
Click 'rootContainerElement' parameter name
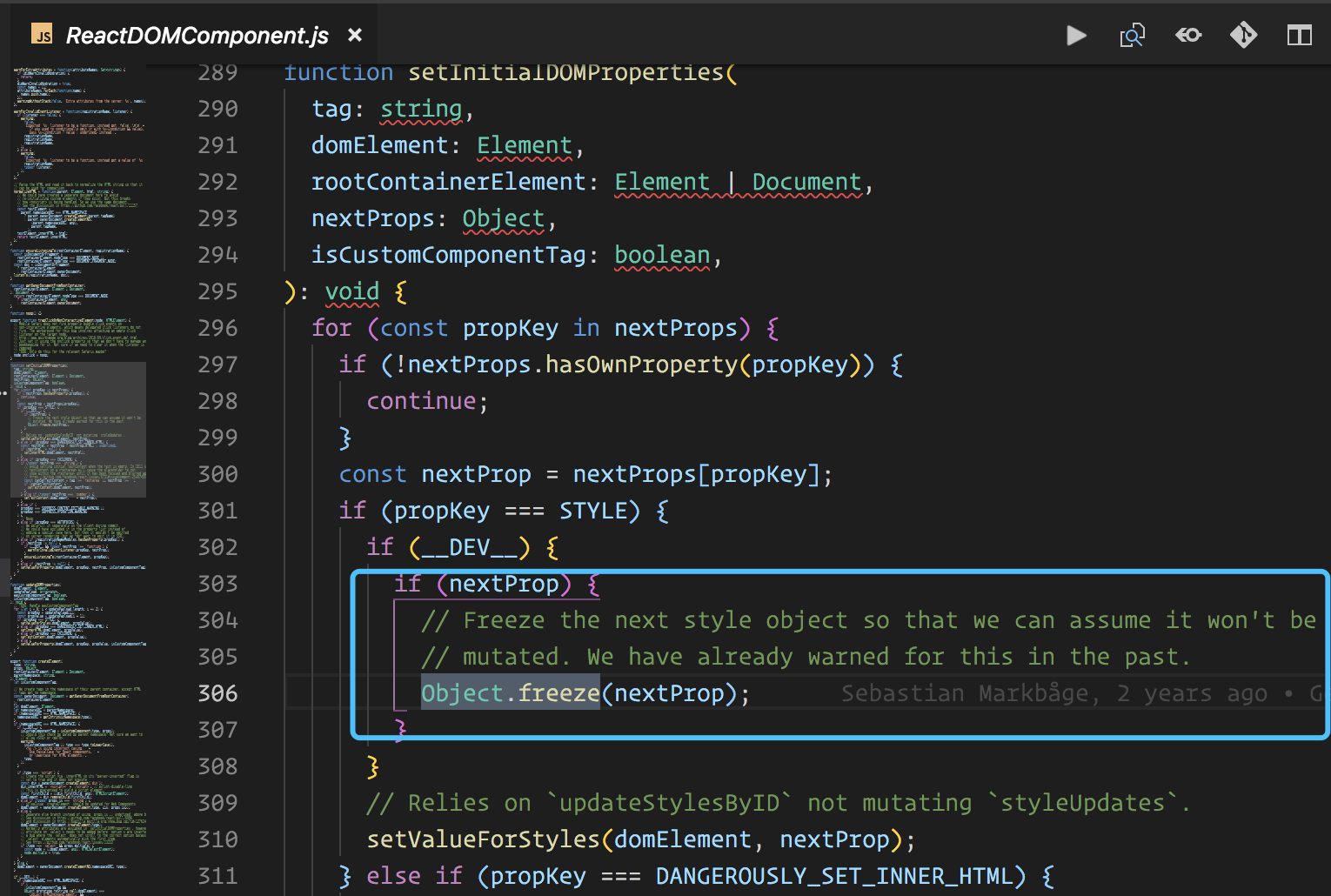pyautogui.click(x=449, y=182)
